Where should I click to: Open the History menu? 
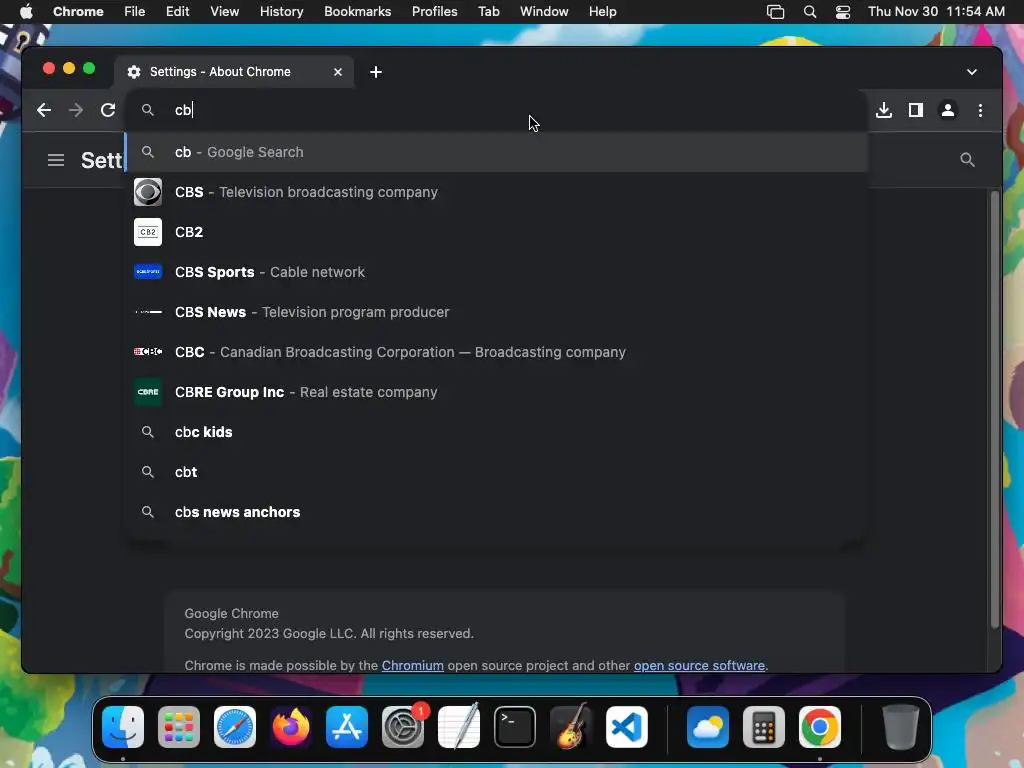click(281, 11)
